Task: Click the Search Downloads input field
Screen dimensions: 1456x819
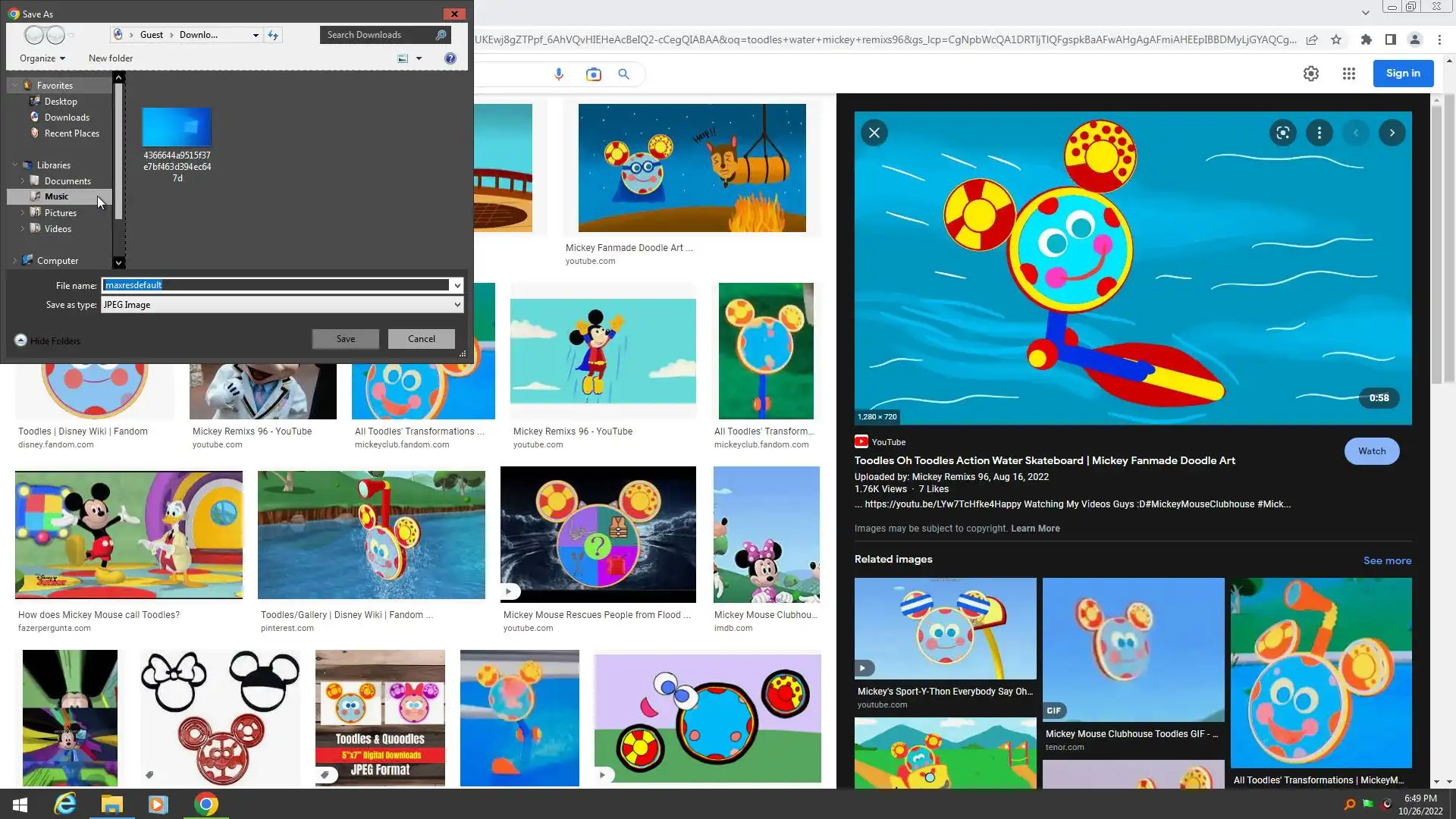Action: click(378, 35)
